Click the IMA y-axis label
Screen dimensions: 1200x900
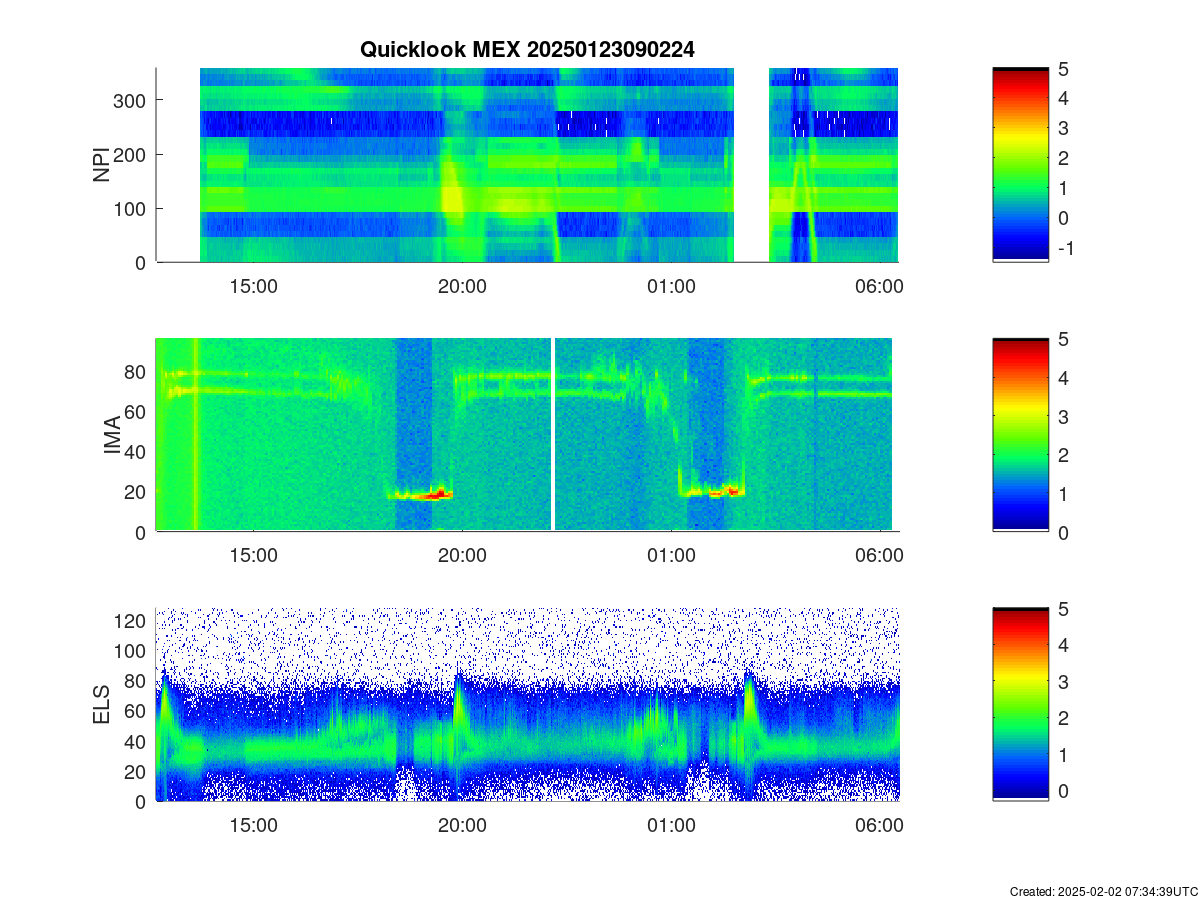111,436
